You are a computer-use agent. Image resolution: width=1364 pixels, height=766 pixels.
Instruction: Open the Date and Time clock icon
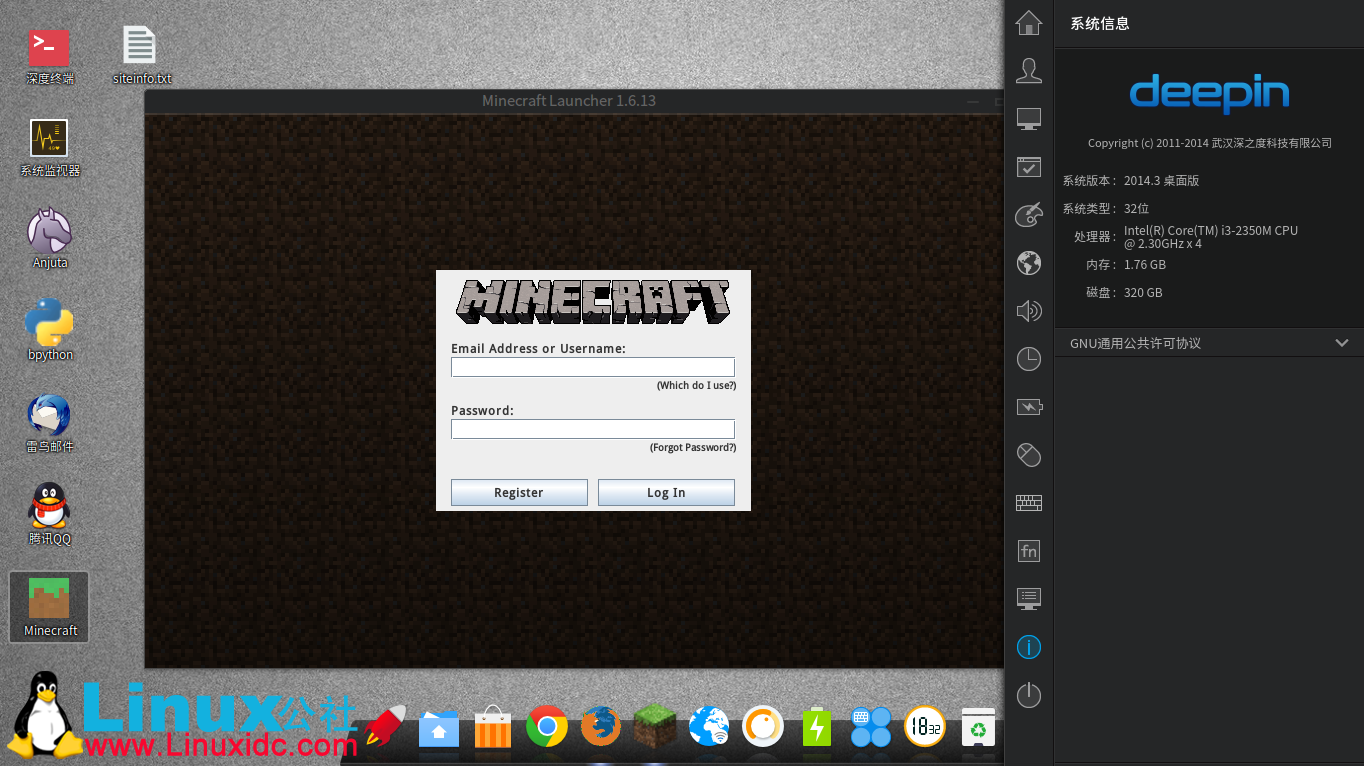1029,359
